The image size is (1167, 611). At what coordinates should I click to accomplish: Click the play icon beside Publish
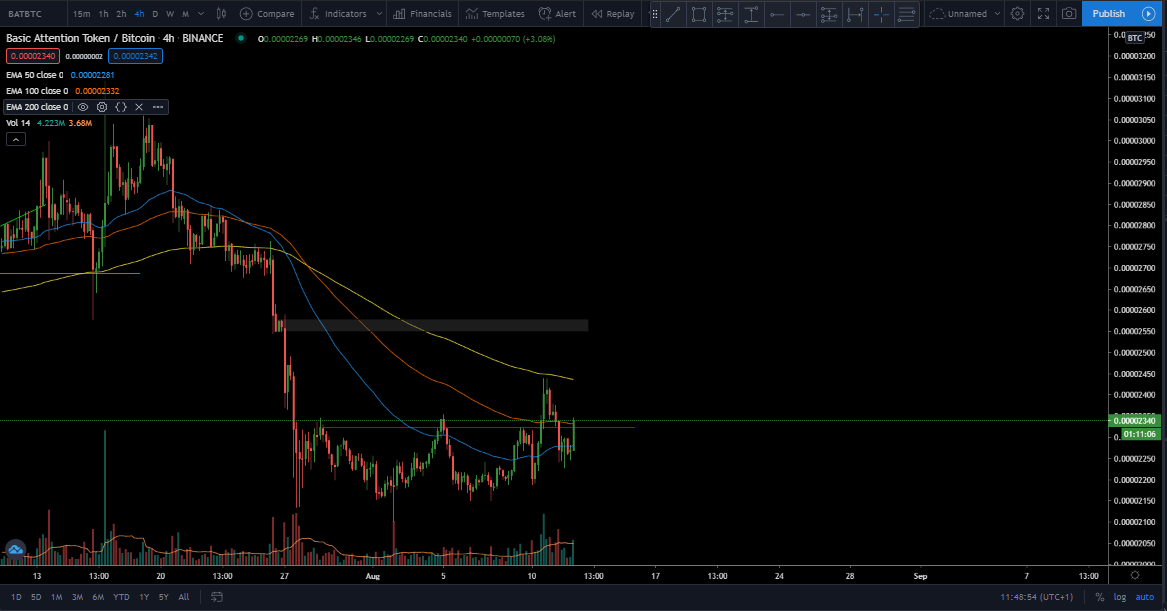pos(1148,13)
